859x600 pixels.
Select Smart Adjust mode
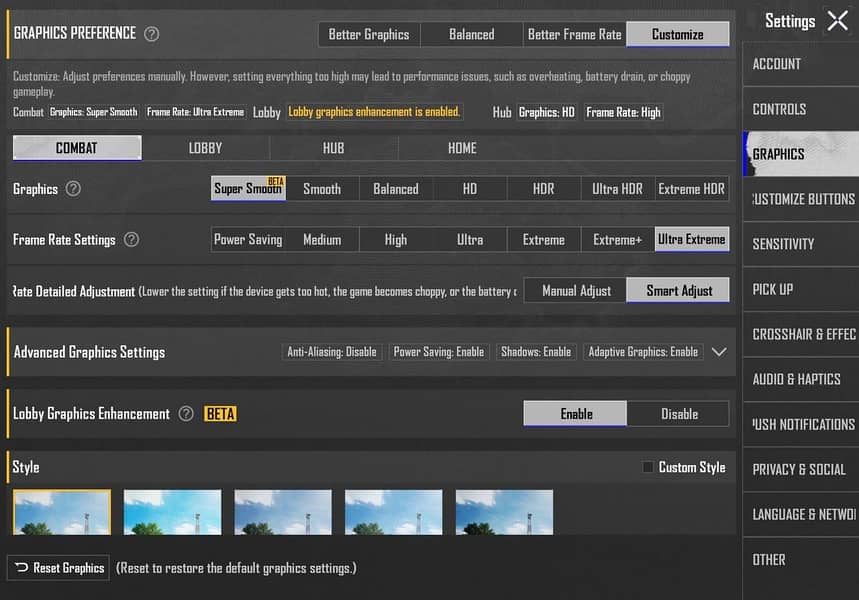click(x=678, y=290)
